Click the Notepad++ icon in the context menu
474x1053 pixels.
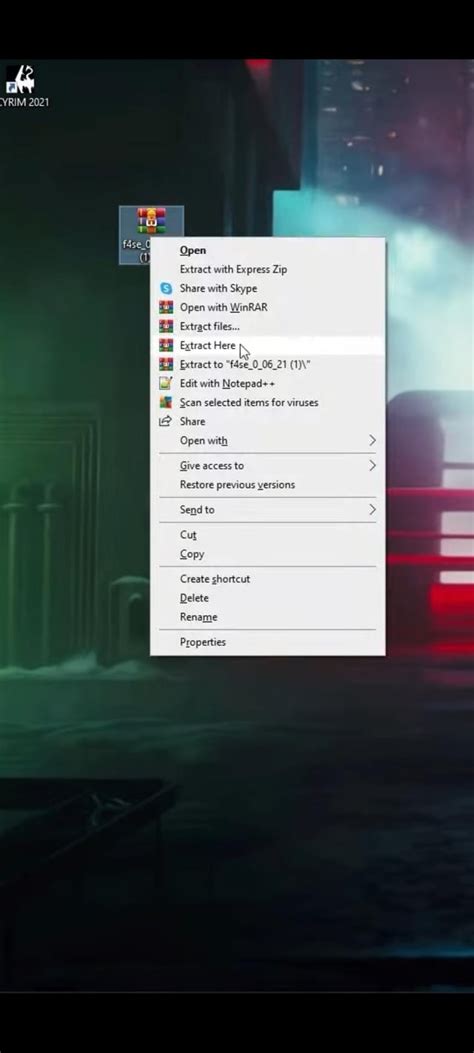pyautogui.click(x=166, y=383)
